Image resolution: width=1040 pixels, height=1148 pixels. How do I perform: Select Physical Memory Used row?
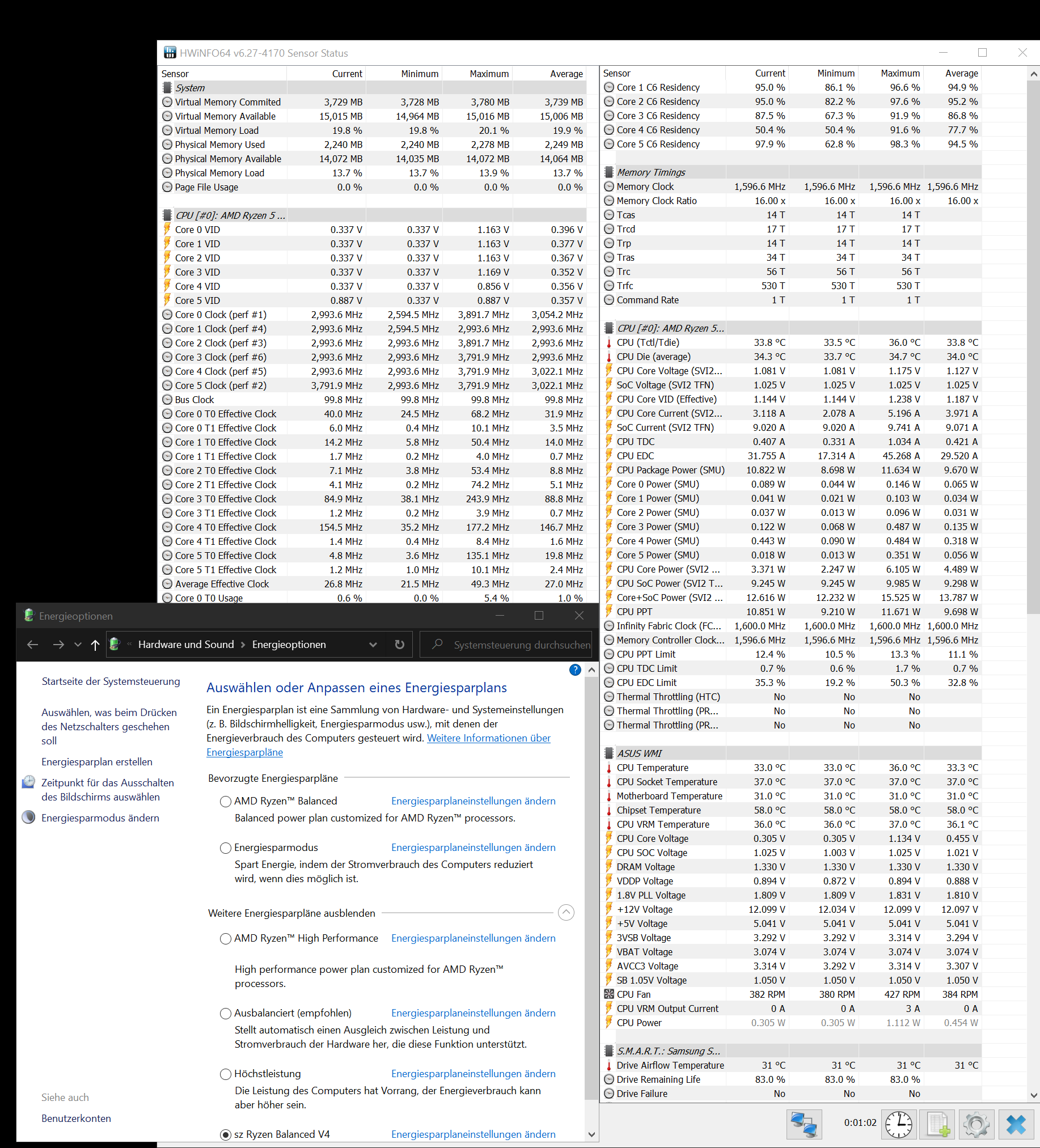click(373, 145)
